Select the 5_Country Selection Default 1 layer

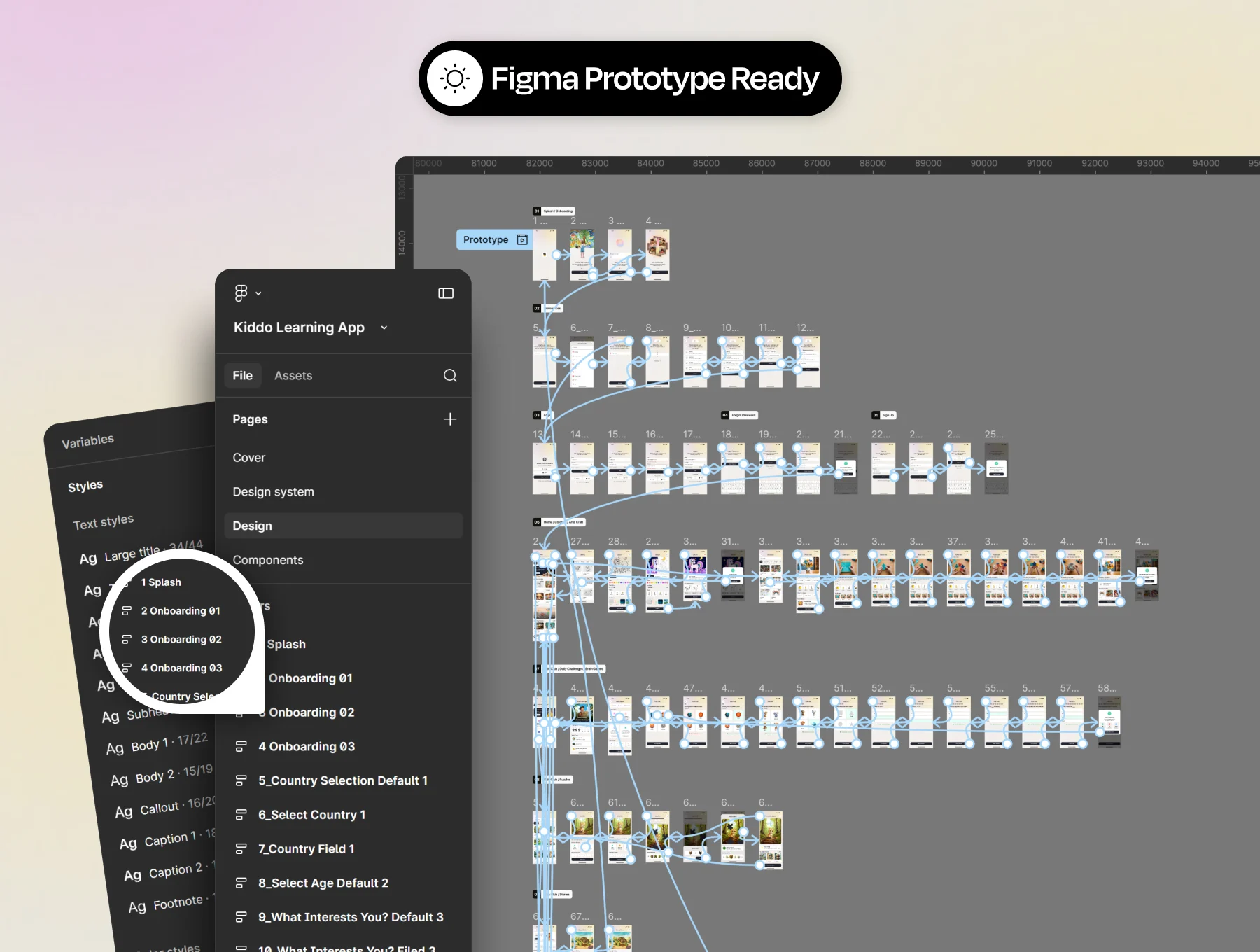[343, 780]
